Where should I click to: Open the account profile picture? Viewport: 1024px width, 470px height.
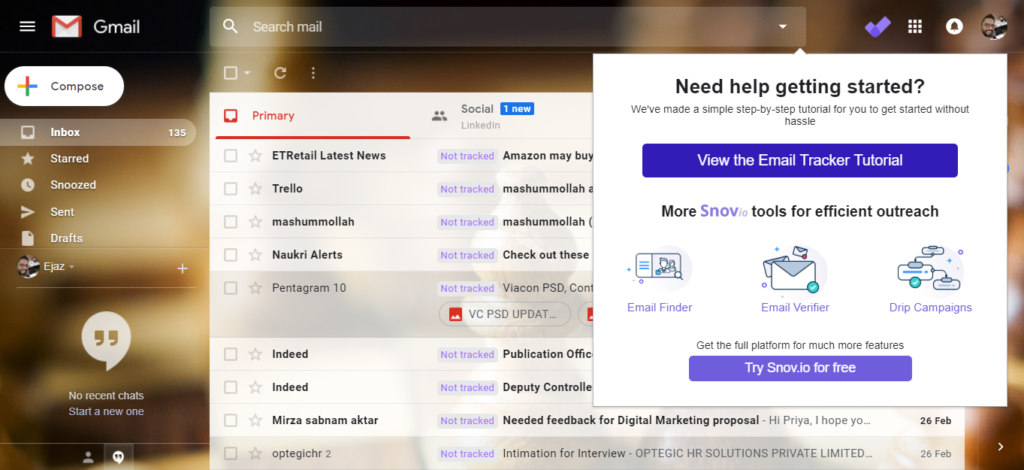coord(993,27)
